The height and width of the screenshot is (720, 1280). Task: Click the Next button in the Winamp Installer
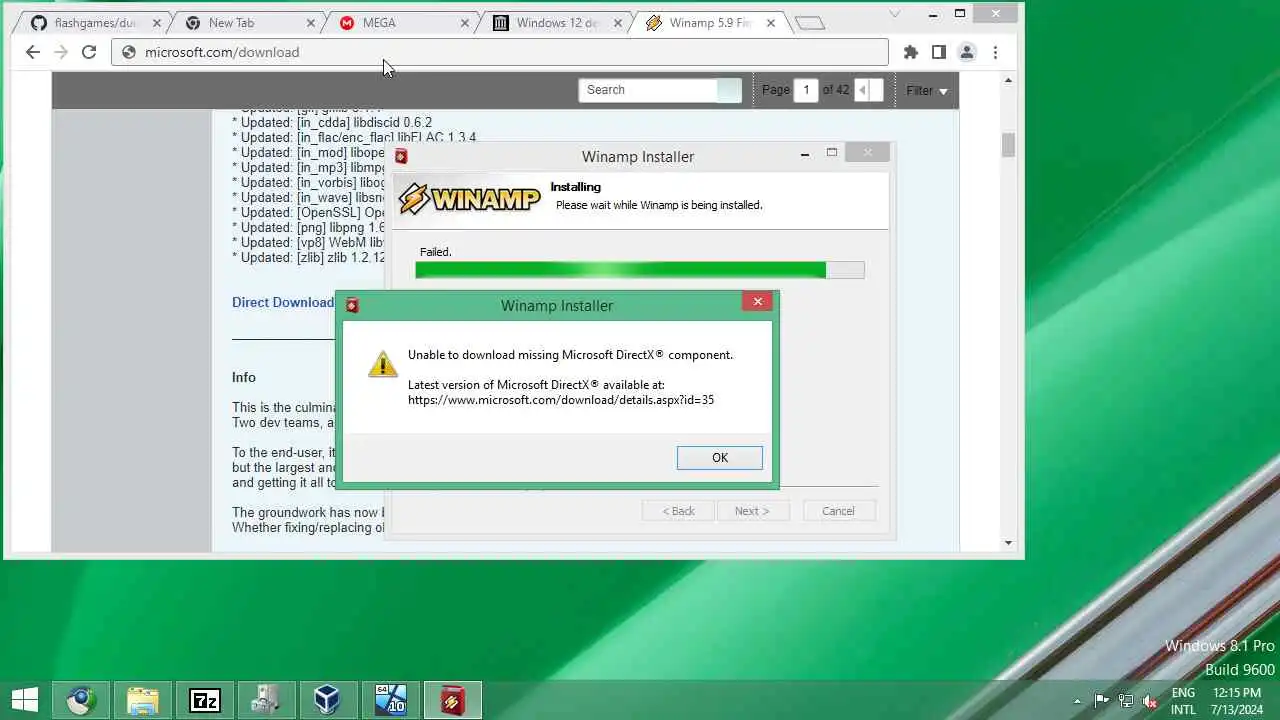click(x=752, y=511)
